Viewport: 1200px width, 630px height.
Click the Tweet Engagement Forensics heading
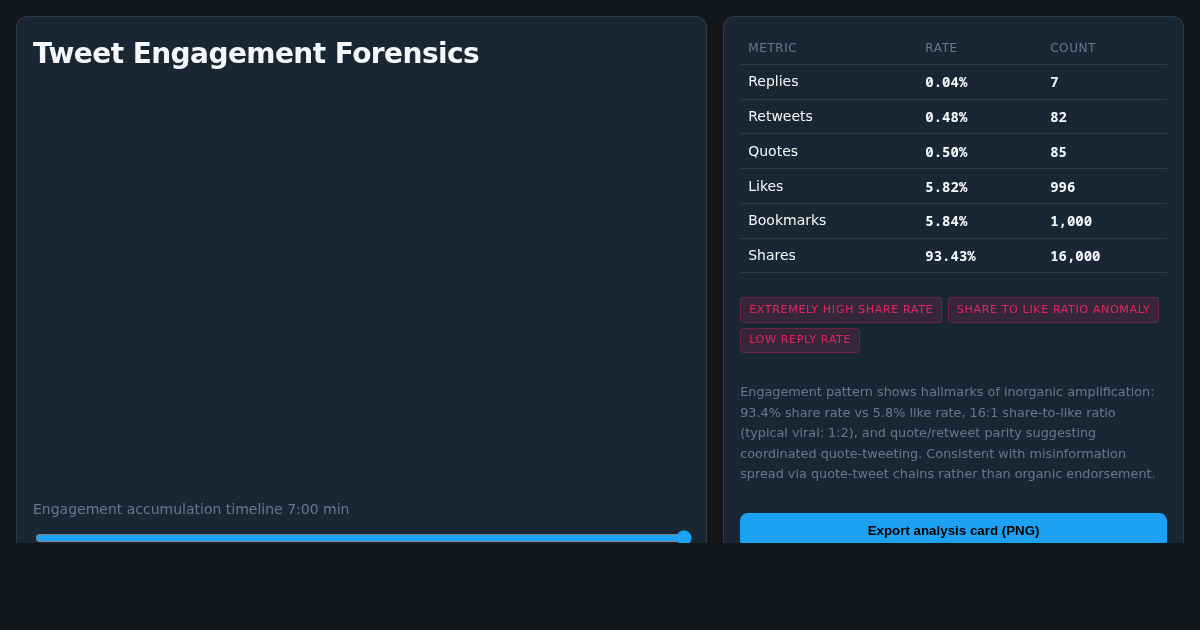(256, 53)
